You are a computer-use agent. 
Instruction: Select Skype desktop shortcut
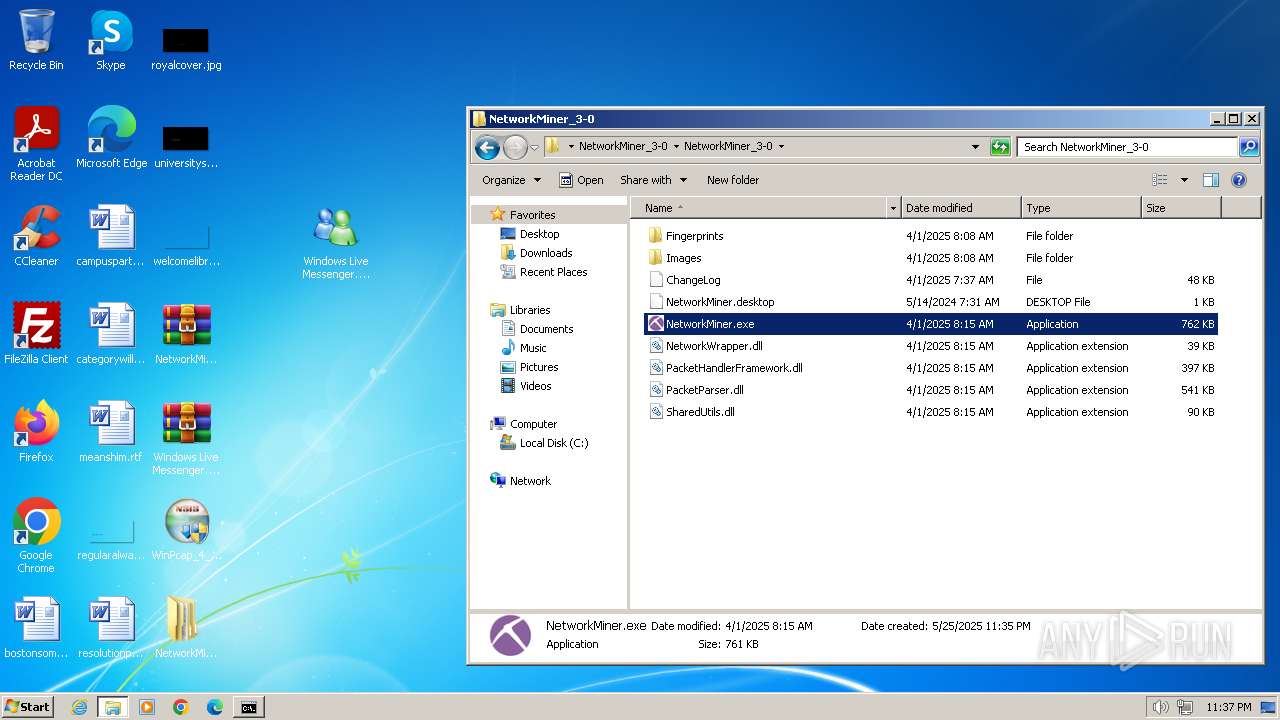(x=111, y=40)
